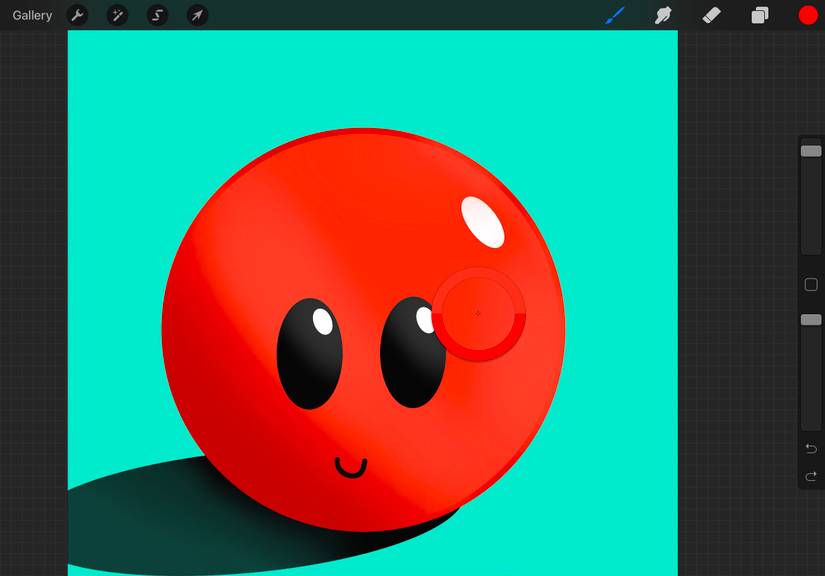Activate the Selection S-shaped tool

[157, 15]
